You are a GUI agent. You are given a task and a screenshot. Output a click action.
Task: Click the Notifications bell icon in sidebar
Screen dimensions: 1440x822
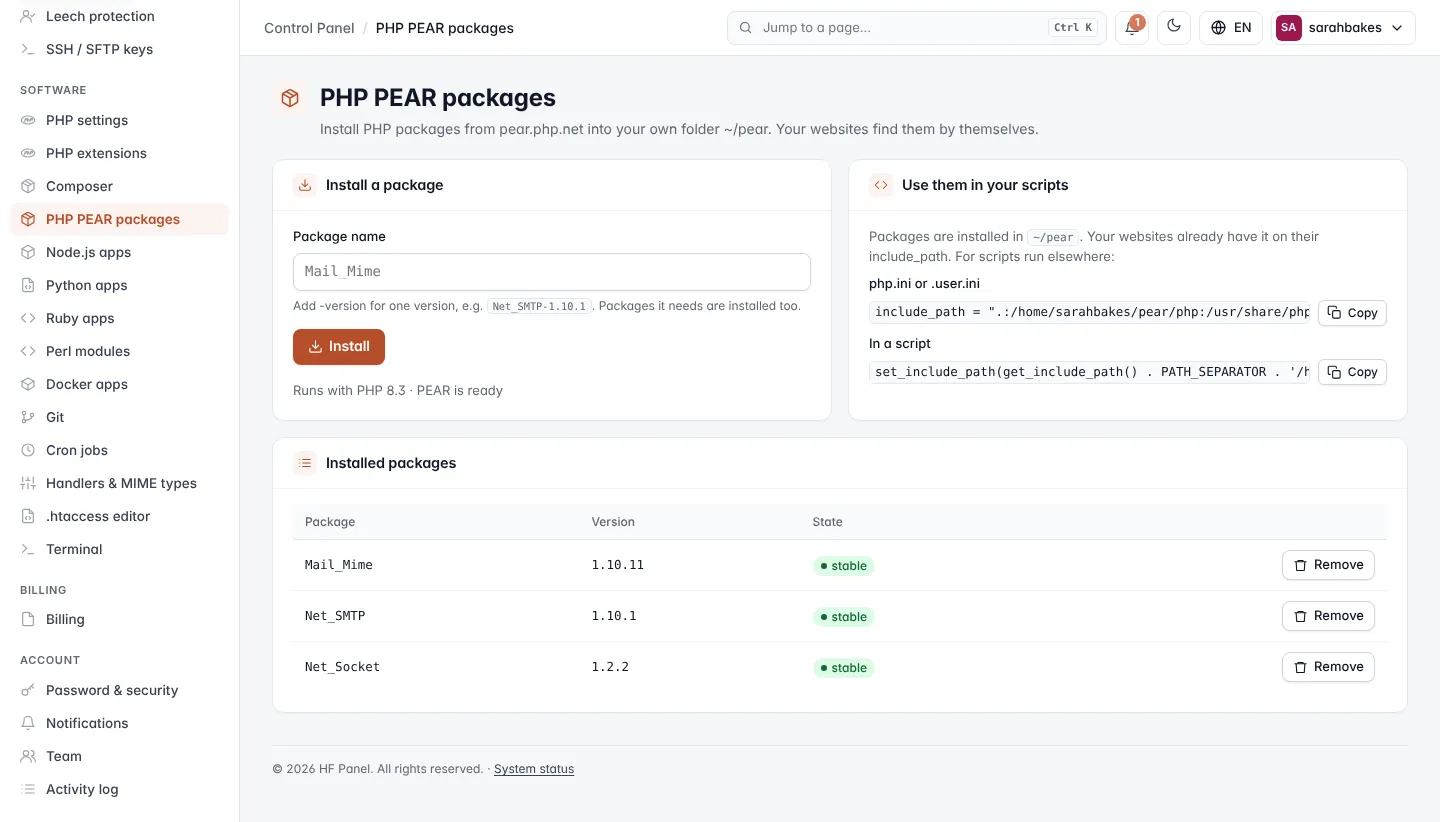click(28, 723)
